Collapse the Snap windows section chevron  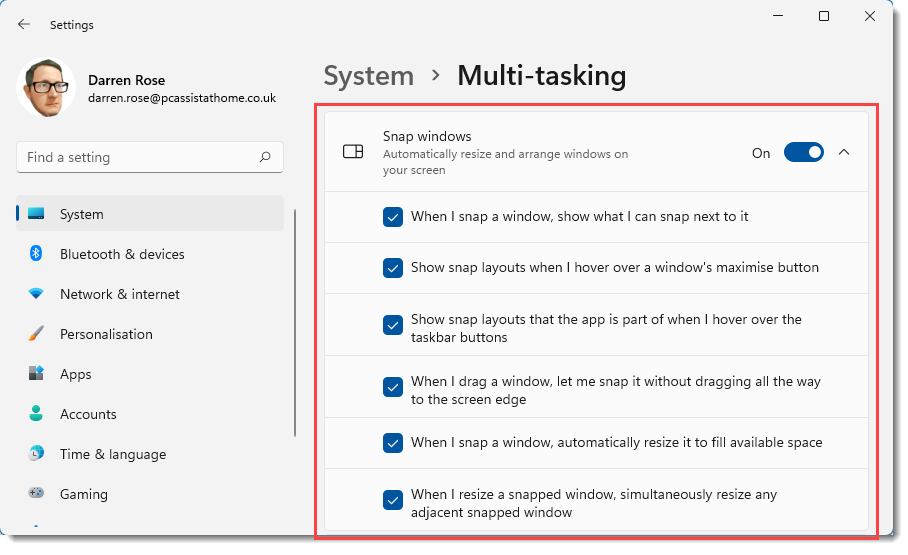(x=844, y=152)
